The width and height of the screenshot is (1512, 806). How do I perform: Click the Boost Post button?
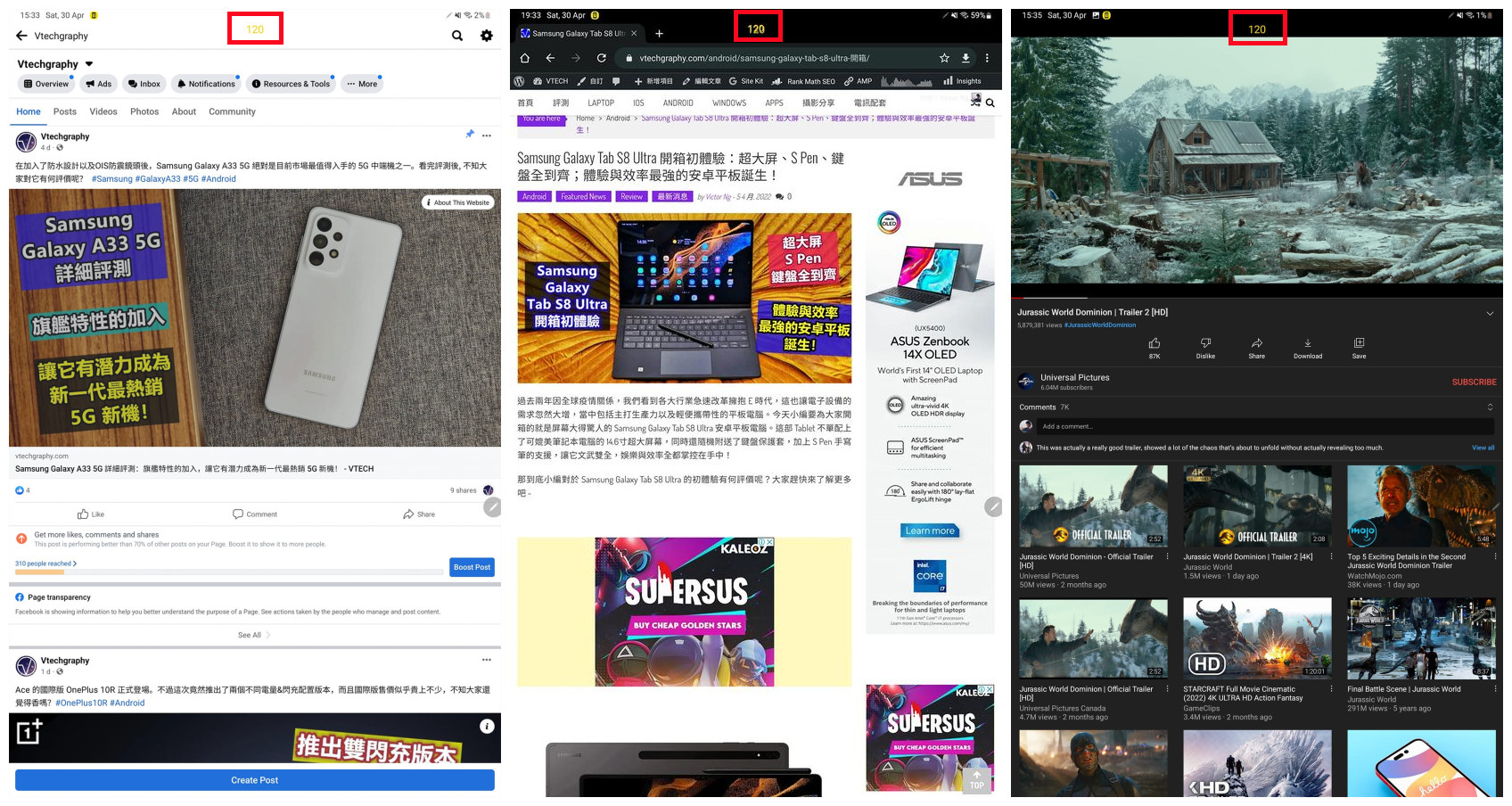[472, 567]
